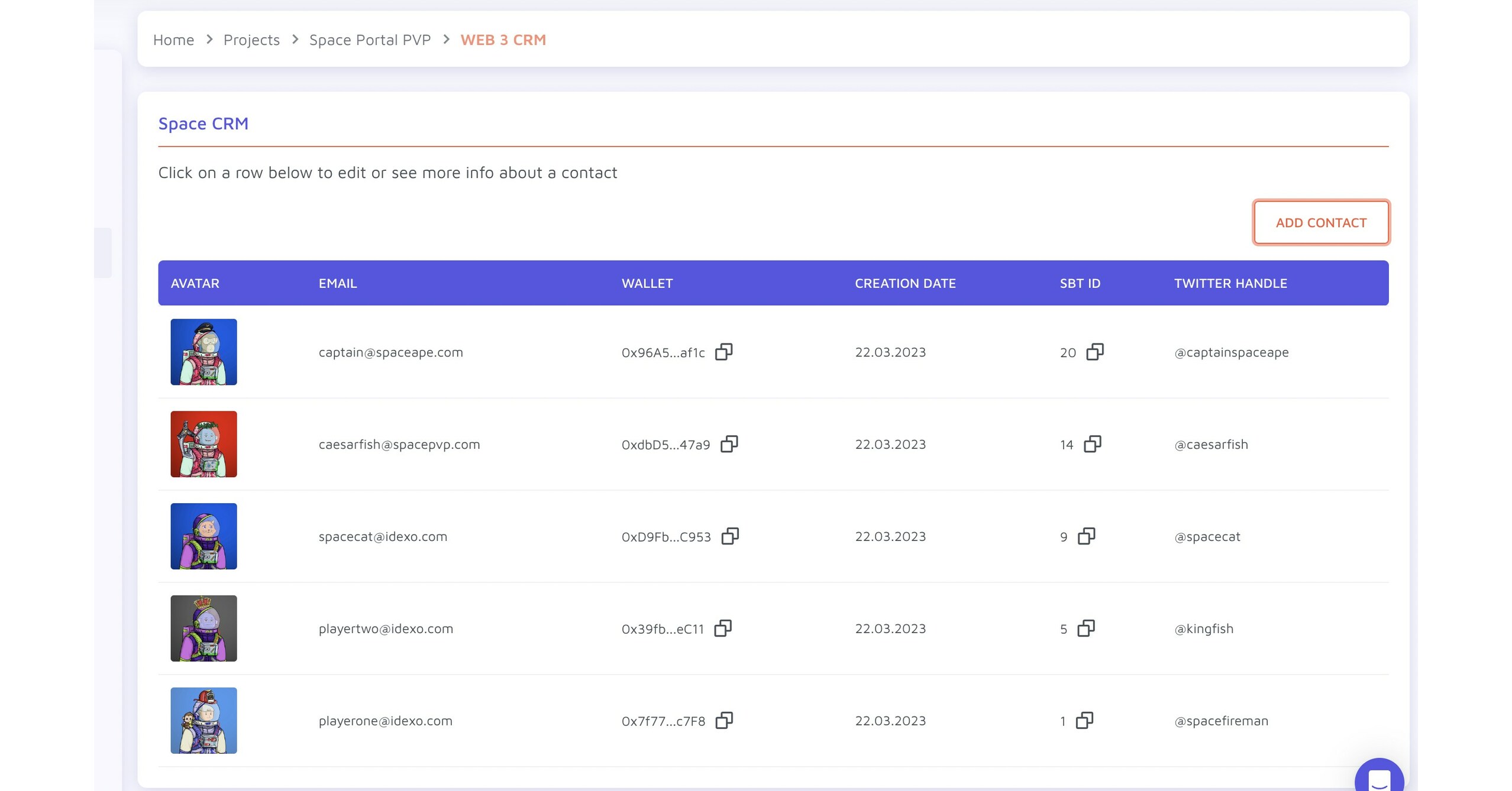Screen dimensions: 1512x791
Task: Copy playerone's wallet address 0x7f77...c7F8
Action: pos(724,721)
